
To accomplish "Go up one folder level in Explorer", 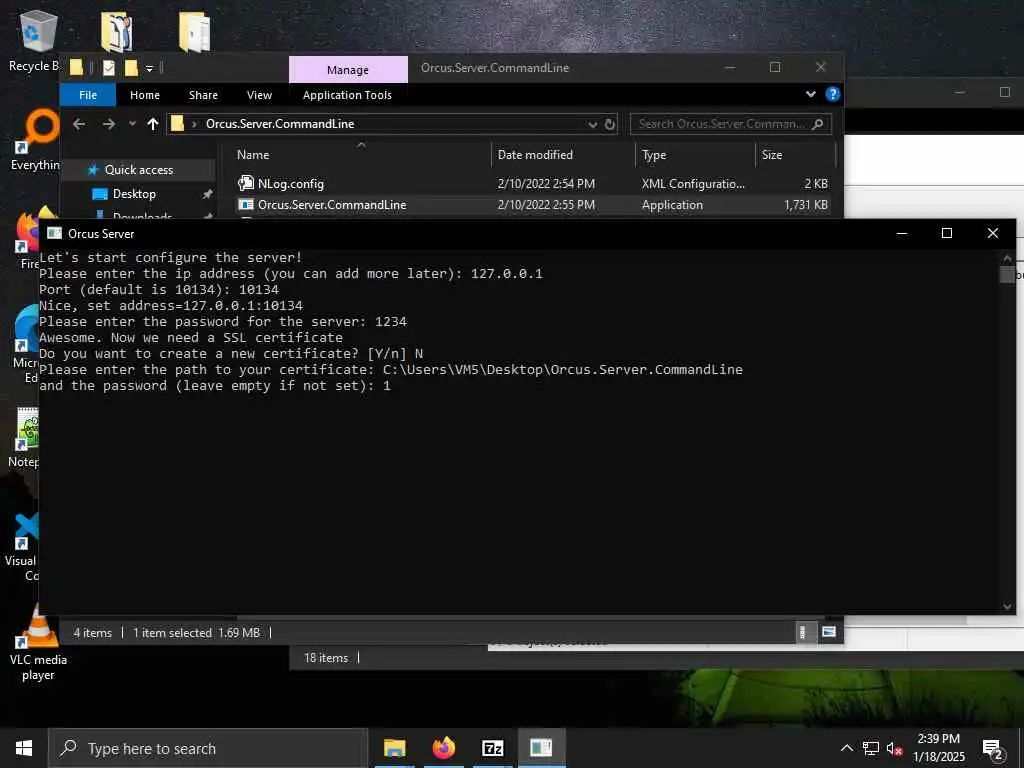I will 153,124.
